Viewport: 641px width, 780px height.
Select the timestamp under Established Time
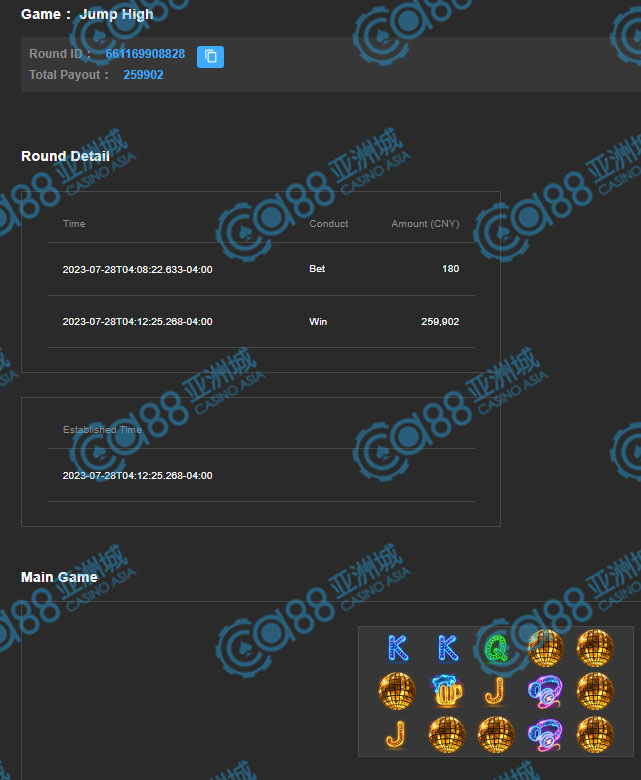[x=137, y=476]
